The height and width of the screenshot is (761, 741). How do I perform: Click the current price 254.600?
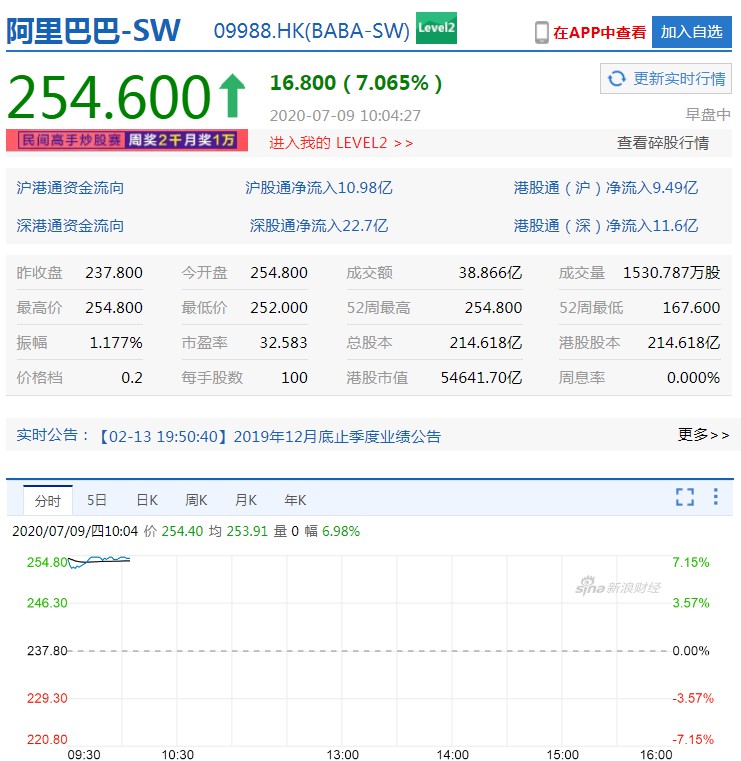click(109, 96)
